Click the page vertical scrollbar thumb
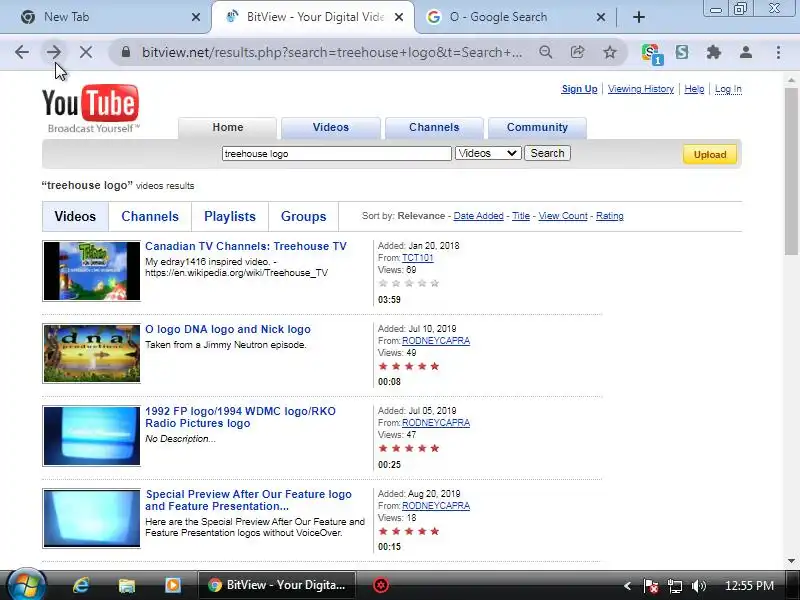The image size is (800, 600). tap(791, 170)
